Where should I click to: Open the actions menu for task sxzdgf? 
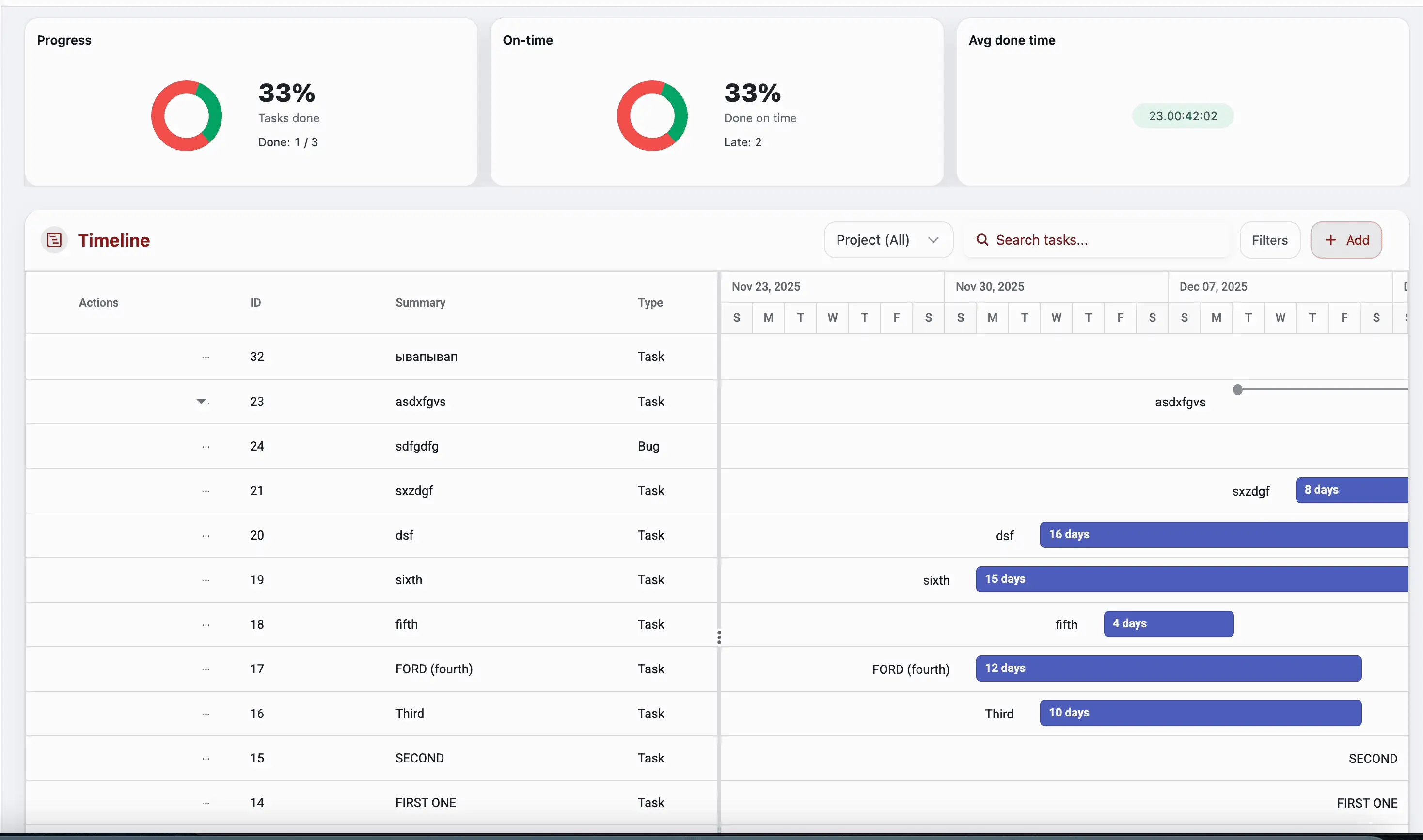click(205, 491)
